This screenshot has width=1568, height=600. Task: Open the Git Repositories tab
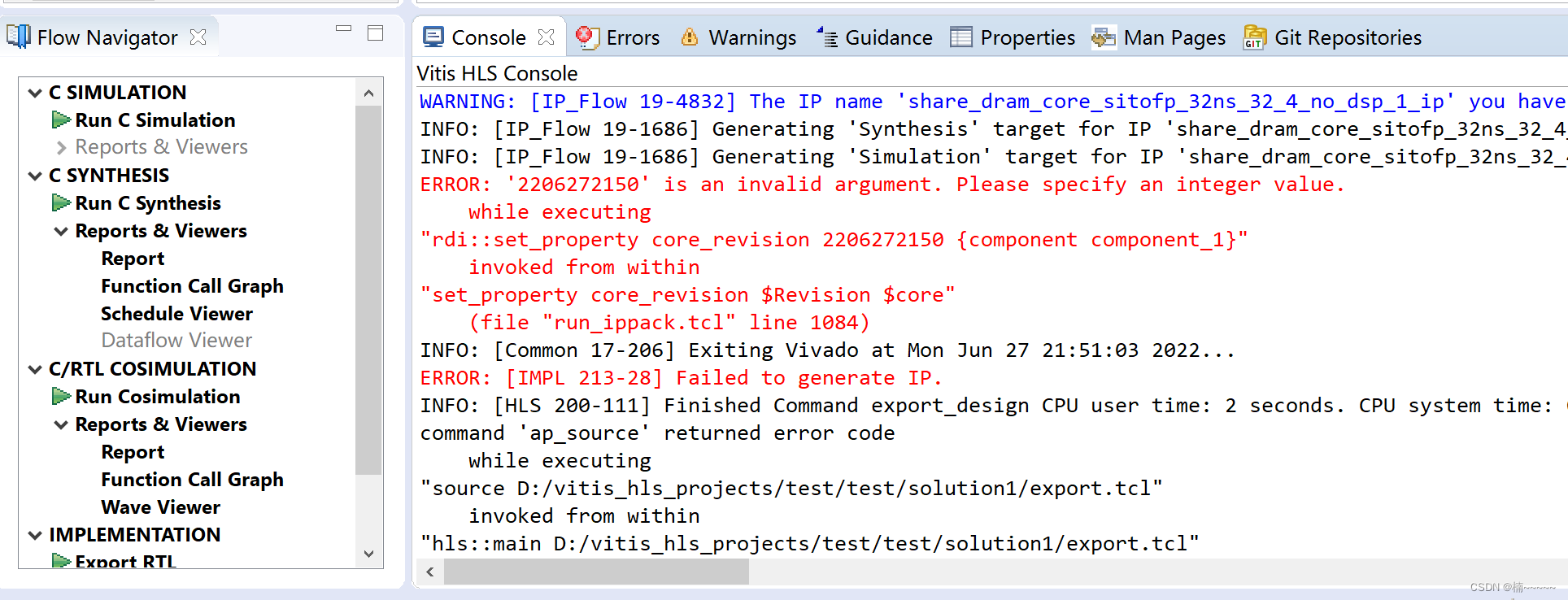pyautogui.click(x=1348, y=37)
